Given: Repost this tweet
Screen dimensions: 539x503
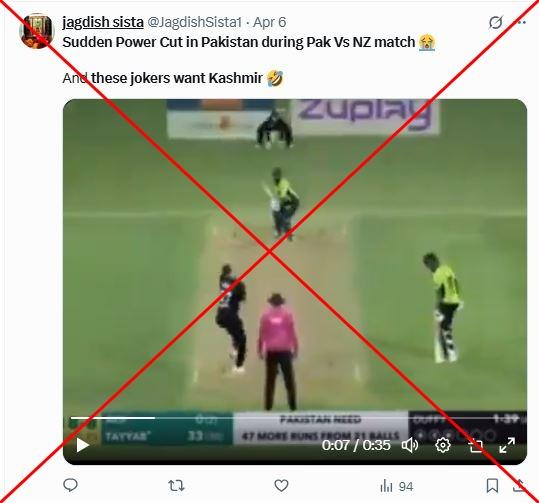Looking at the screenshot, I should pos(176,486).
